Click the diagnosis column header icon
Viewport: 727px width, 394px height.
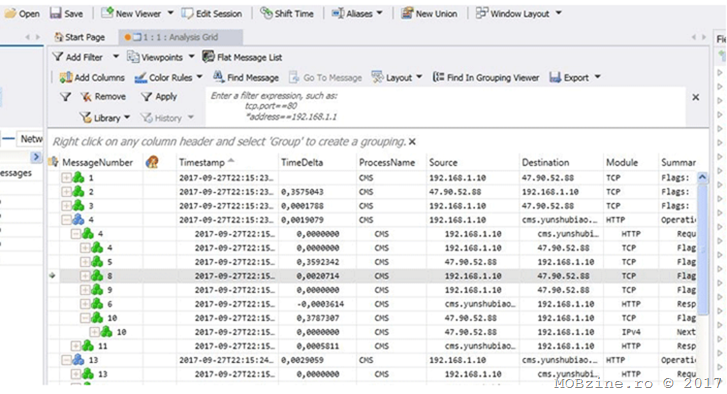point(152,162)
